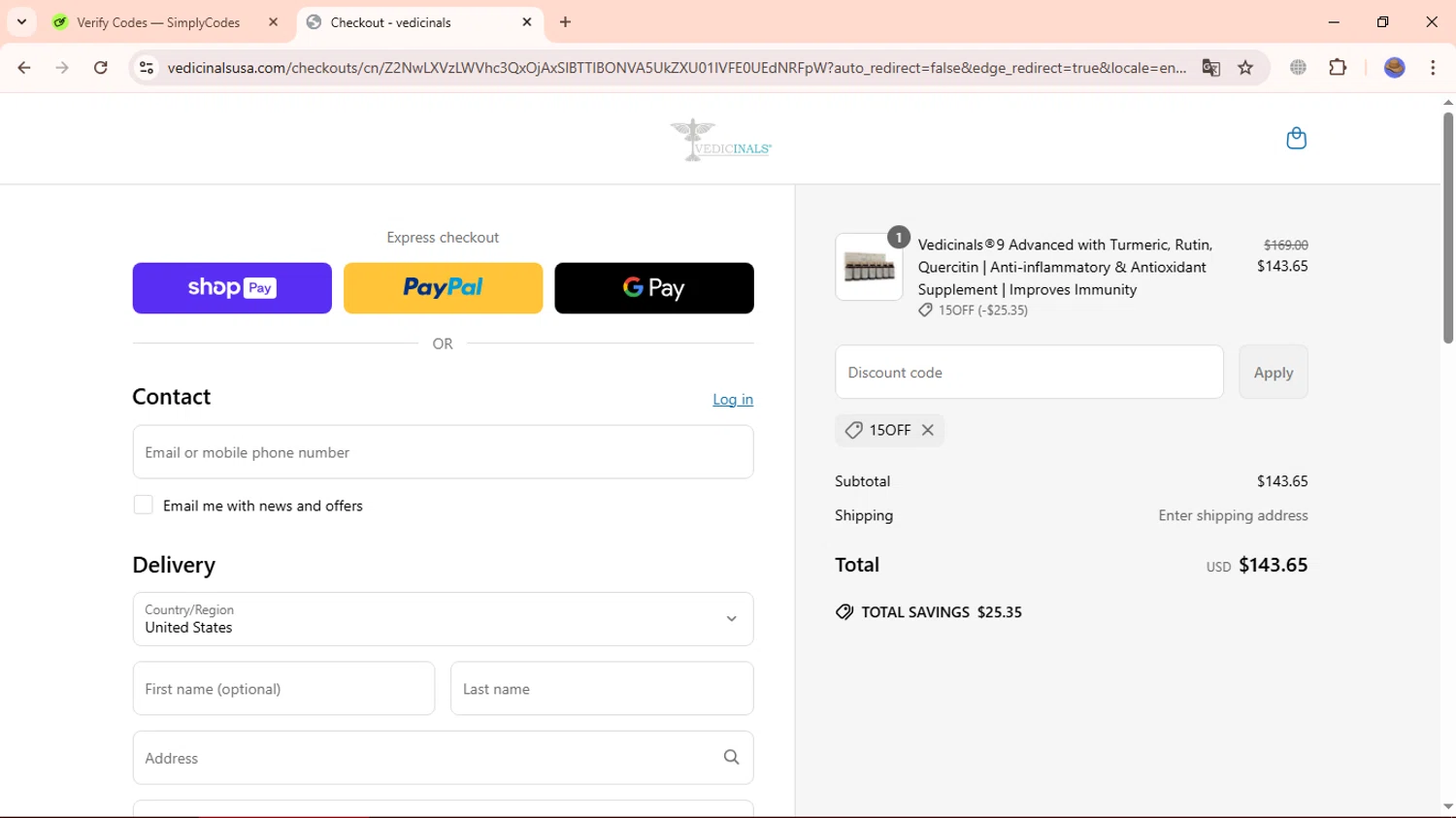
Task: Click the Vedicinals 9 product thumbnail
Action: (x=869, y=267)
